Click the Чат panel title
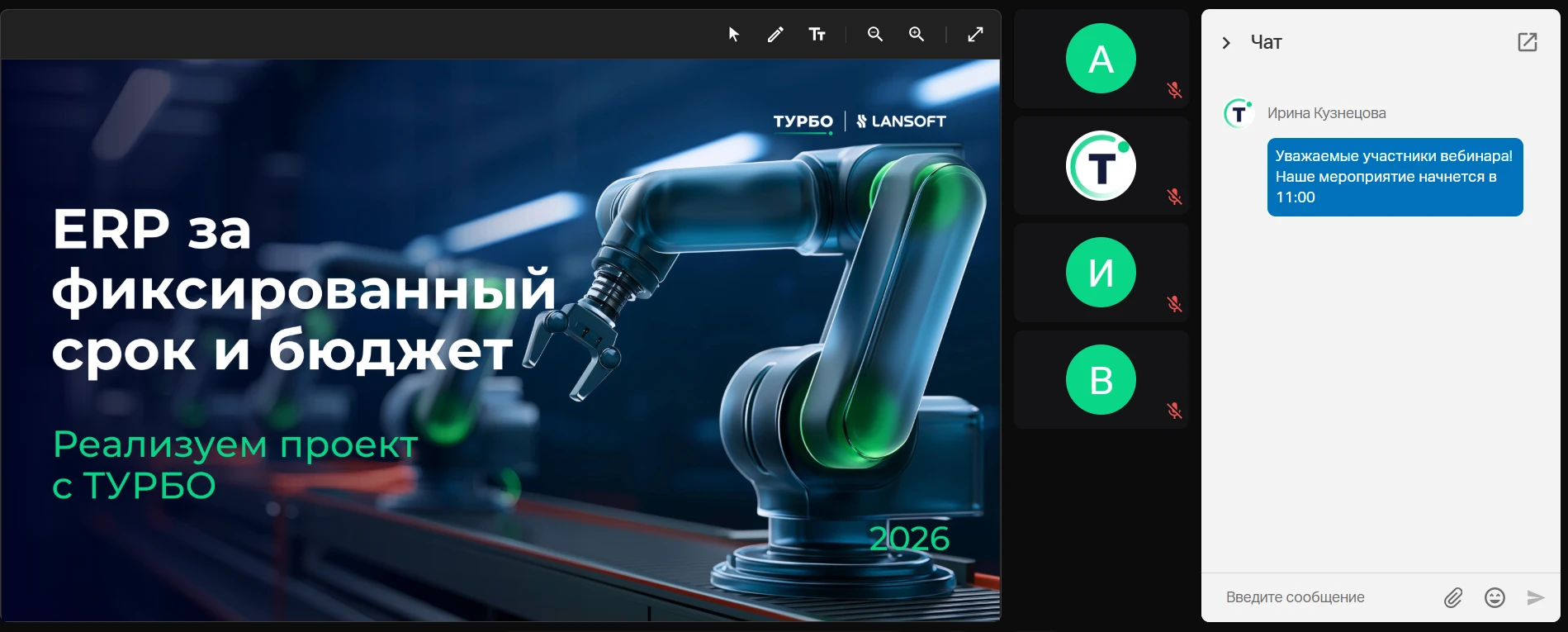The width and height of the screenshot is (1568, 632). pos(1266,42)
